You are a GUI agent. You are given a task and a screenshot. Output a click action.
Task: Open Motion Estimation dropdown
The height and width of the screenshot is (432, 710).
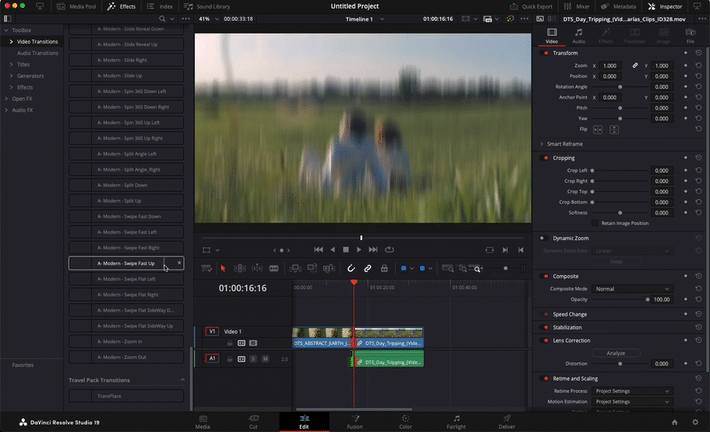633,402
